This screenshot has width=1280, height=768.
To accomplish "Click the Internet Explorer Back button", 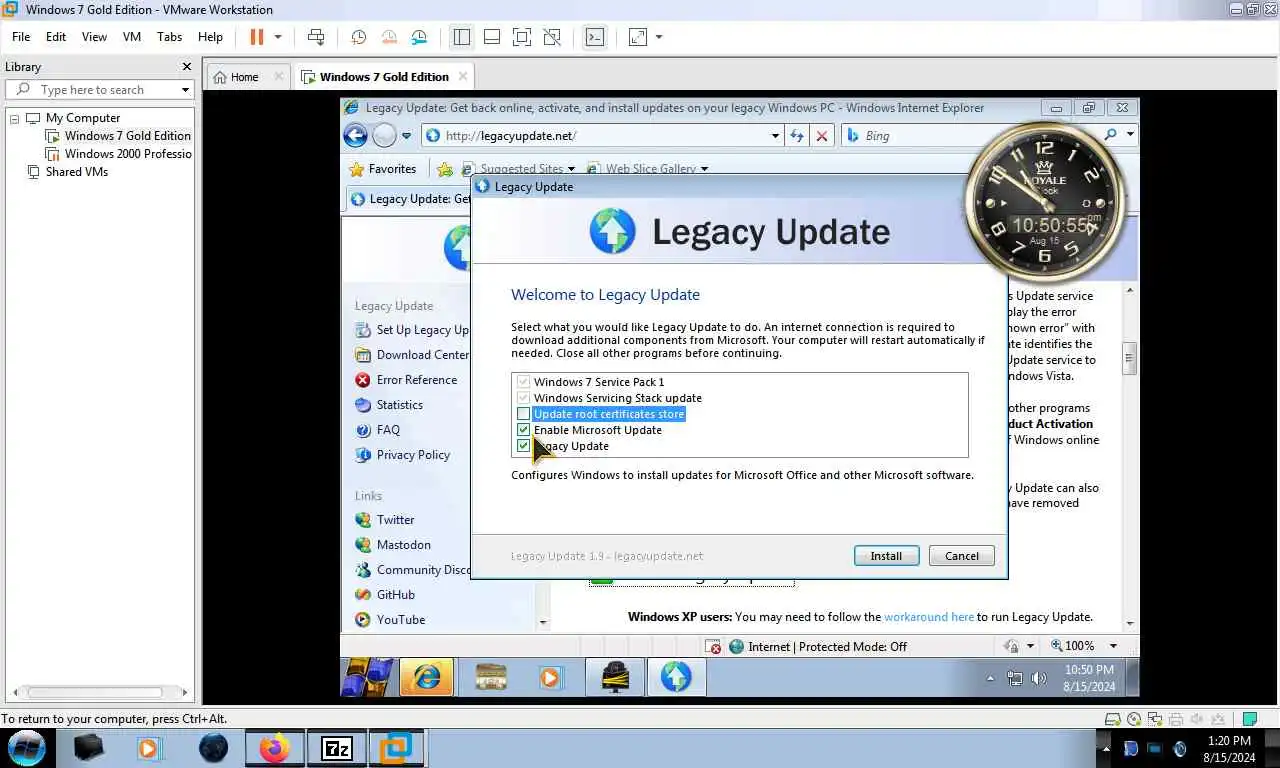I will coord(355,136).
